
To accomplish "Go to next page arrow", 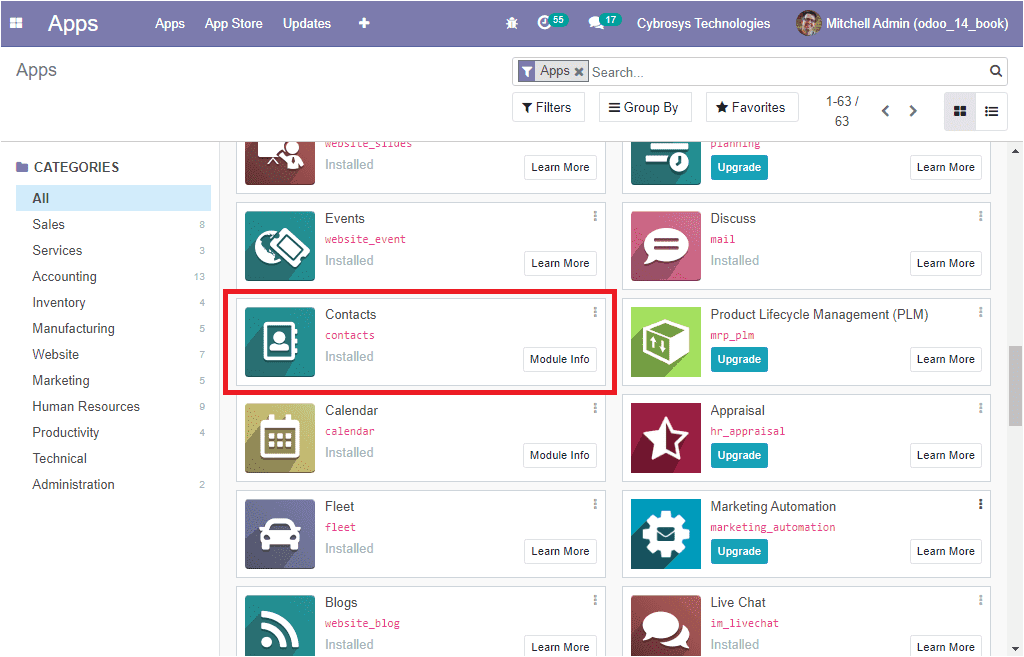I will coord(913,111).
